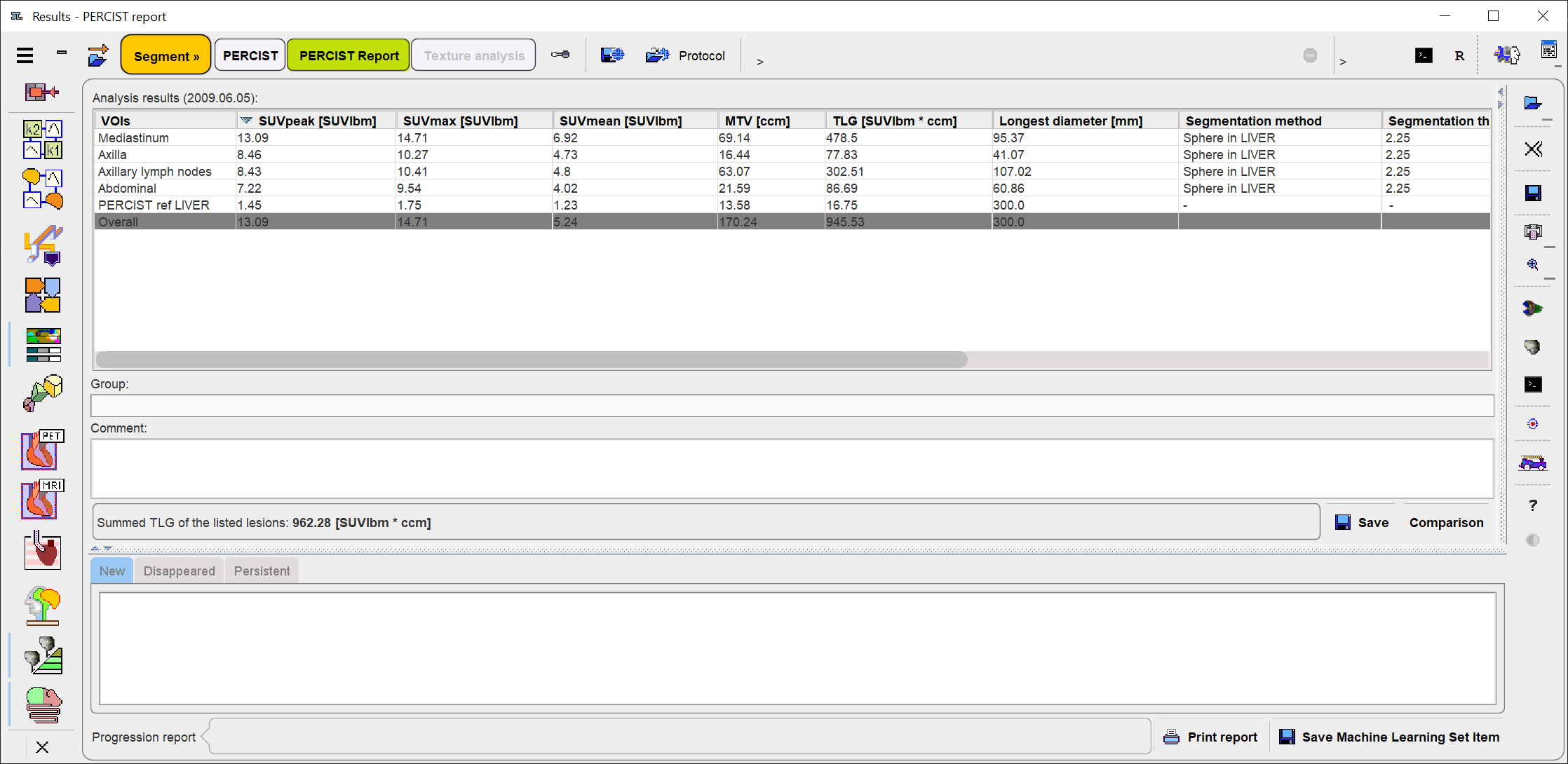The width and height of the screenshot is (1568, 764).
Task: Open the black console icon in right panel
Action: tap(1533, 384)
